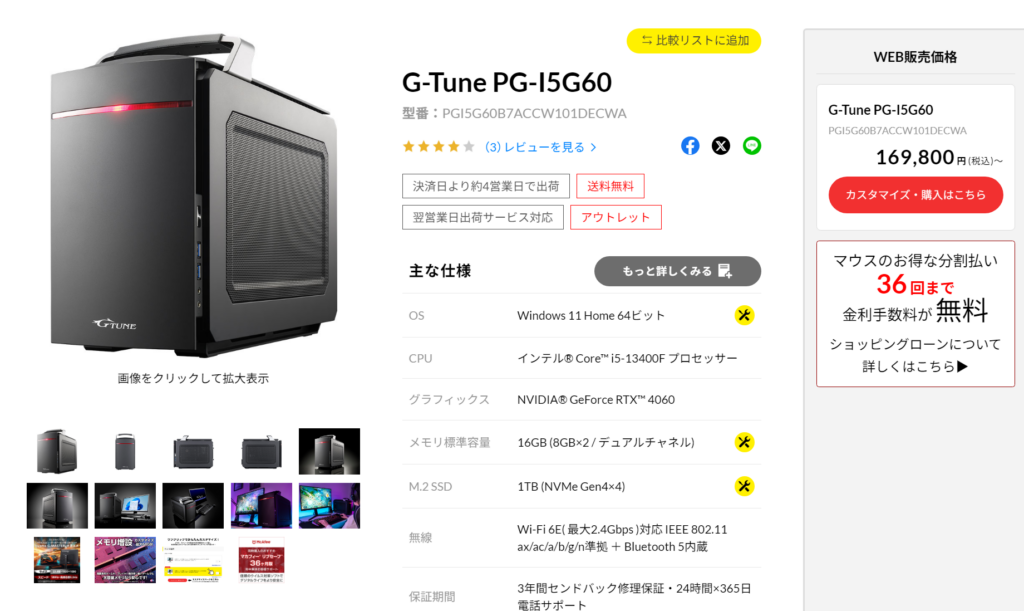Open もっと詳しくみる spec details button

pyautogui.click(x=677, y=271)
